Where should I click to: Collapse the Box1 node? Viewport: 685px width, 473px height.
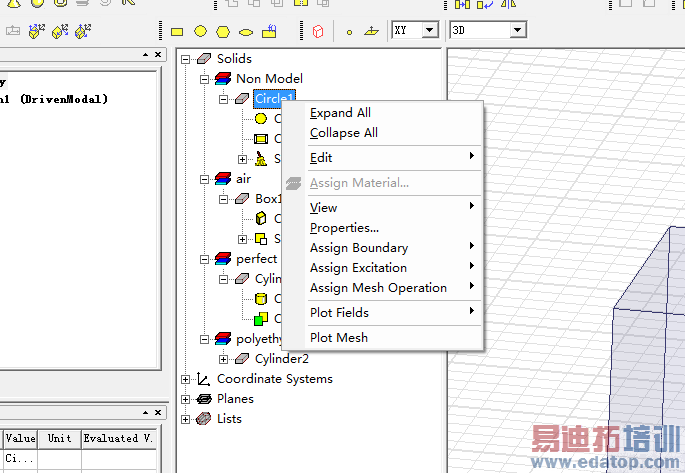pyautogui.click(x=223, y=199)
